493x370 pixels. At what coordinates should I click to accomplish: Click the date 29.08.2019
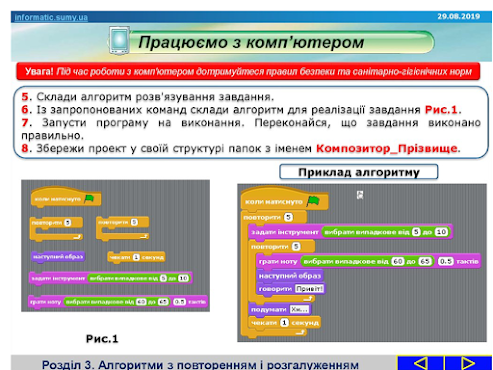click(459, 16)
